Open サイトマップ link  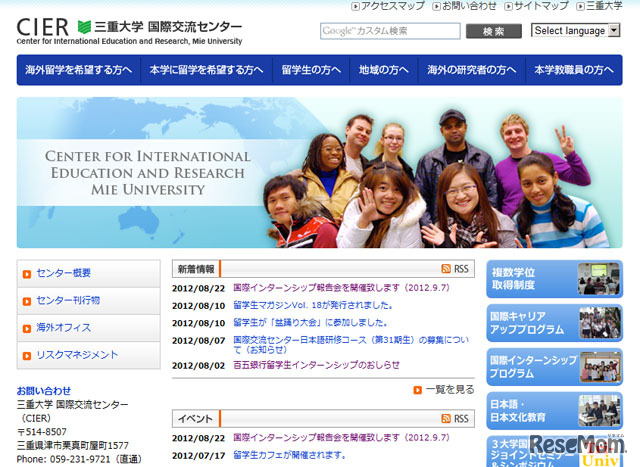541,6
